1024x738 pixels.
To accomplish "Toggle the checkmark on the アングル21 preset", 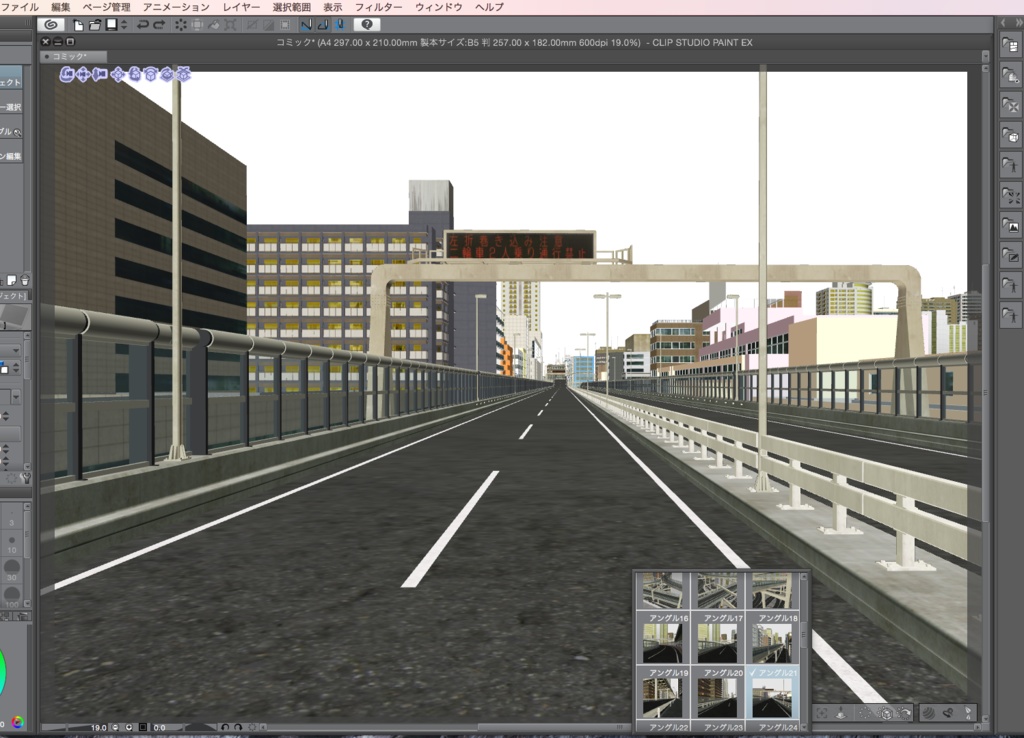I will [754, 671].
